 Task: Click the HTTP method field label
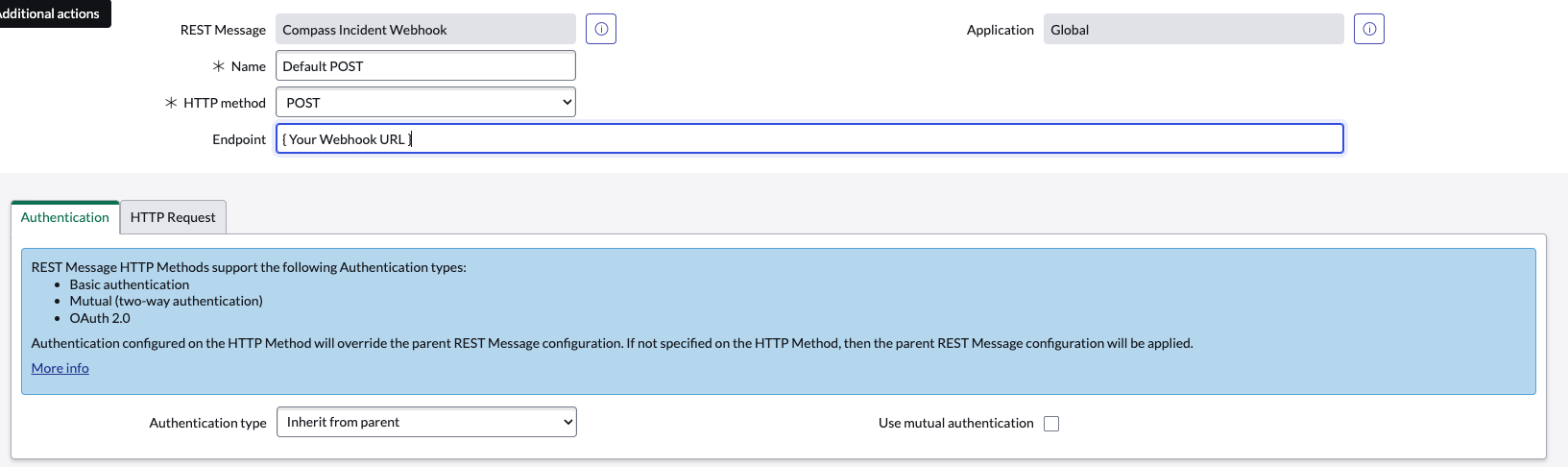click(225, 103)
